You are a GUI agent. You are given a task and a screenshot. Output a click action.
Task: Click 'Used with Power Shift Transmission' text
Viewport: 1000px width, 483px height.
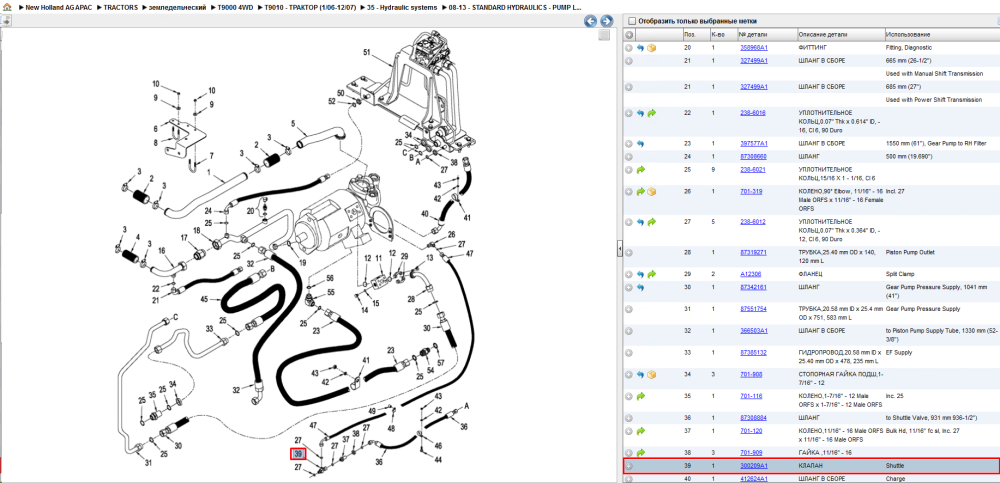pyautogui.click(x=932, y=100)
